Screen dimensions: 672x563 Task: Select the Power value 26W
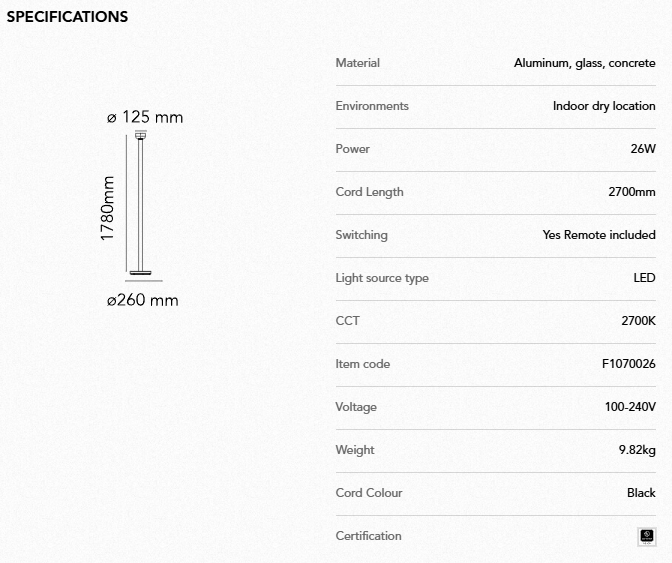click(643, 149)
